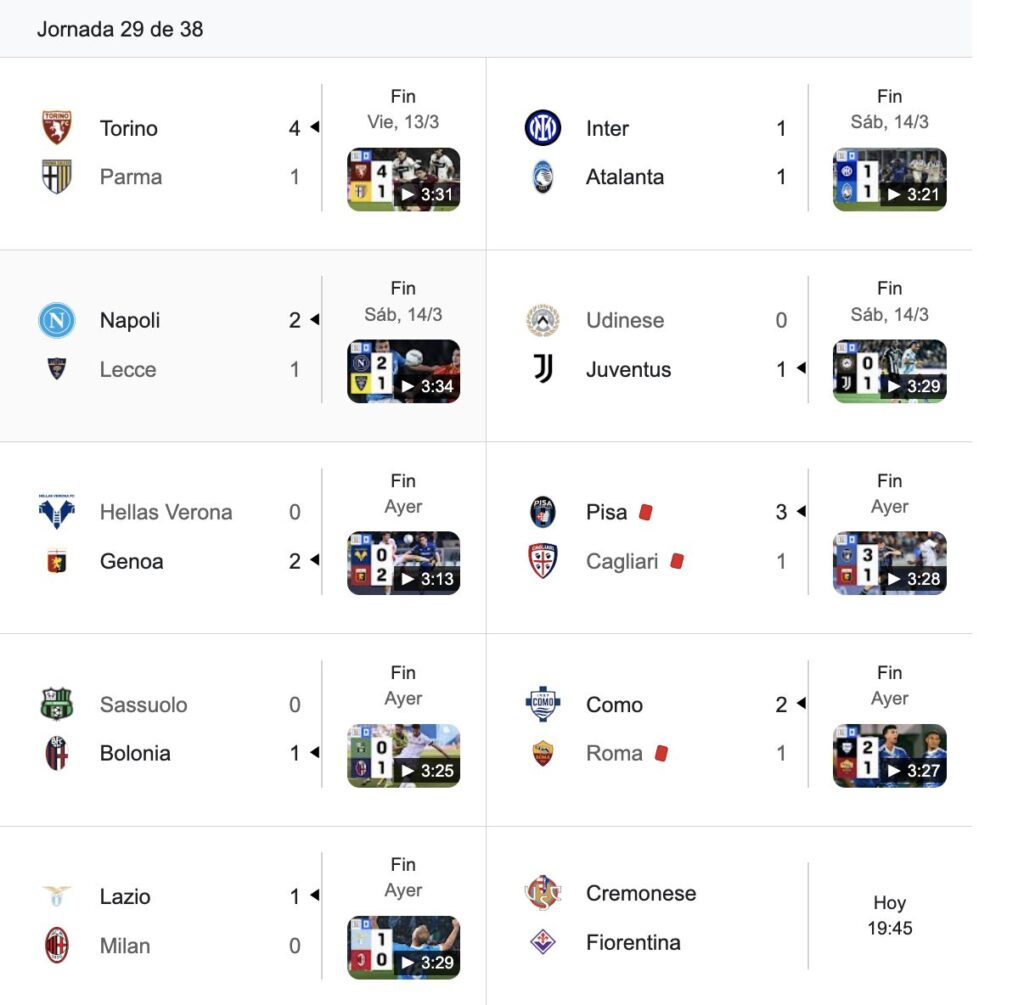Play the Inter vs Atalanta highlights
Image resolution: width=1024 pixels, height=1005 pixels.
(889, 180)
